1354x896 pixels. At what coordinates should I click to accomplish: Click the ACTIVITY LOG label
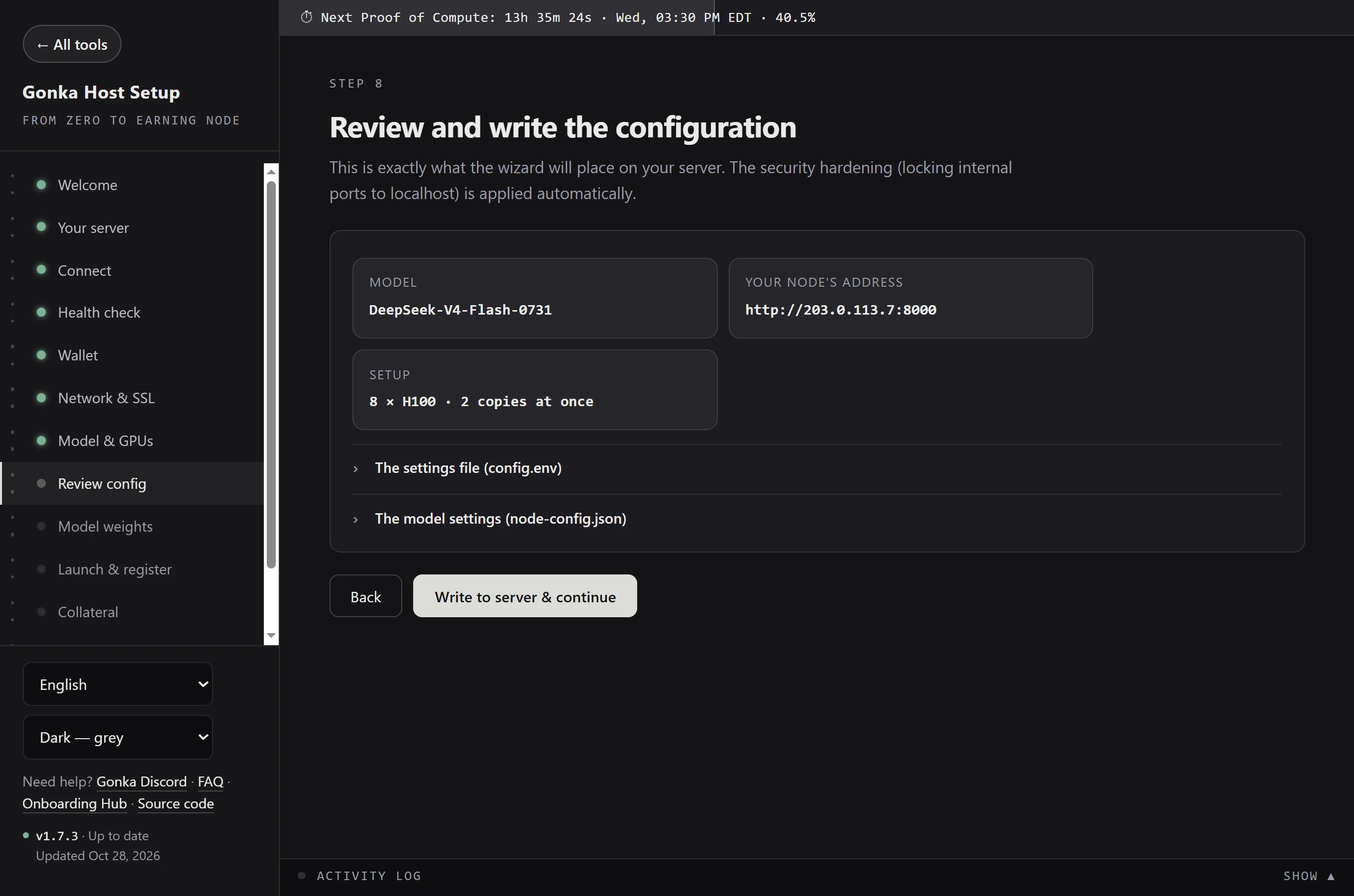pos(368,876)
